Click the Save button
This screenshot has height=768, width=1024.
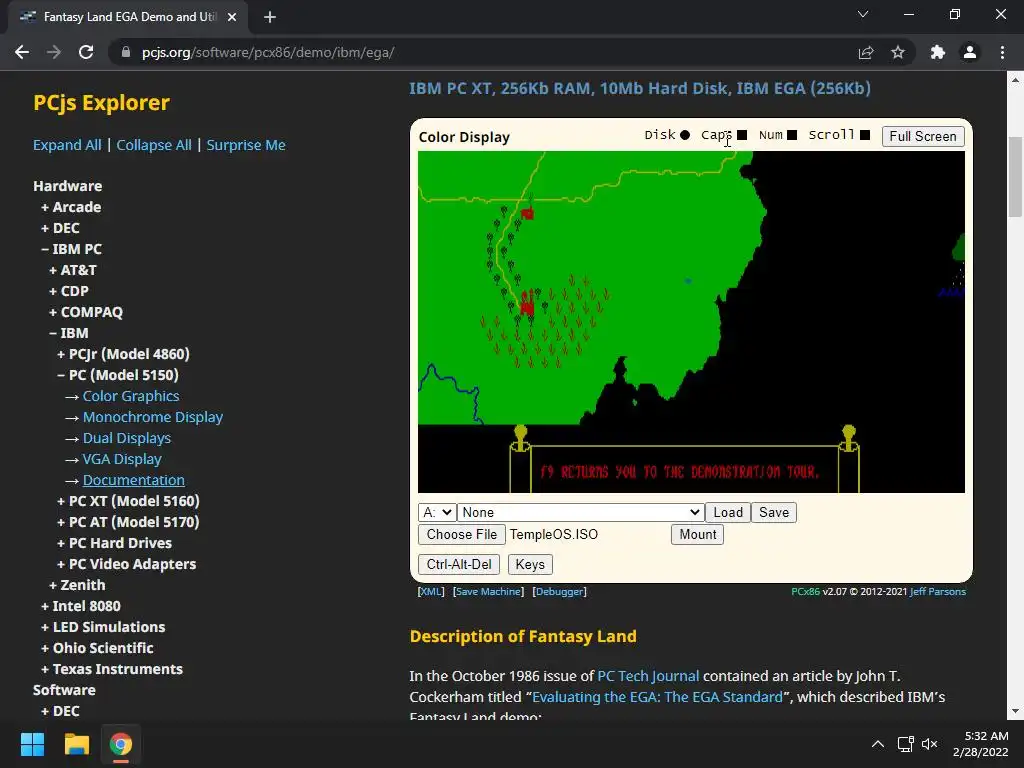pyautogui.click(x=774, y=513)
